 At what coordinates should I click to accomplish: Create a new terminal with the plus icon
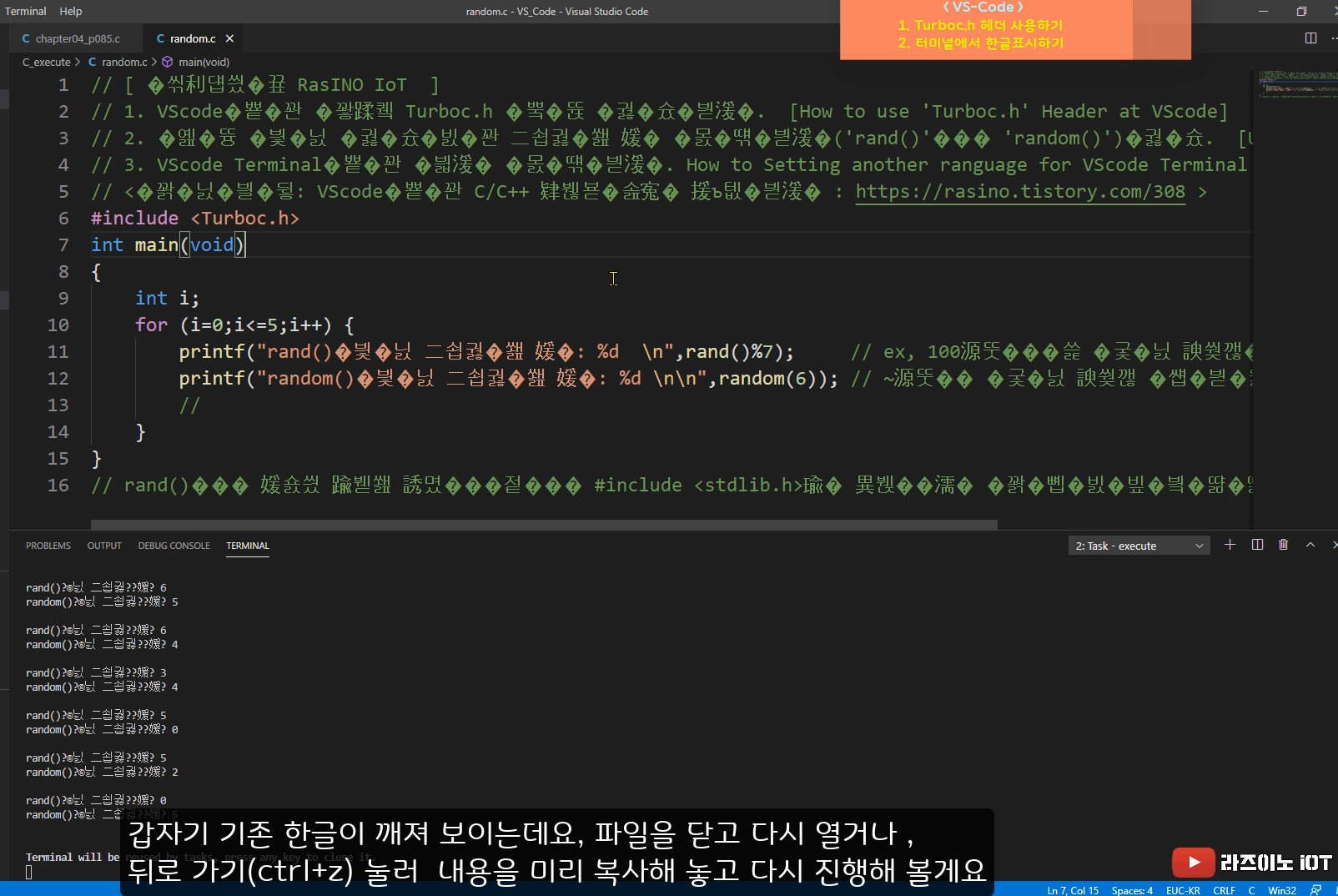click(1230, 545)
